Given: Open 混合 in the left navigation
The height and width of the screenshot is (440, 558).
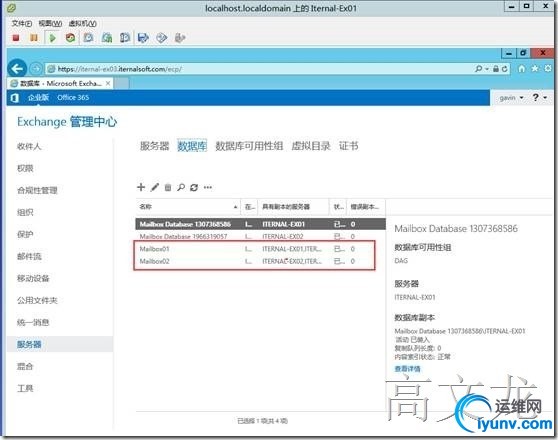Looking at the screenshot, I should point(25,366).
